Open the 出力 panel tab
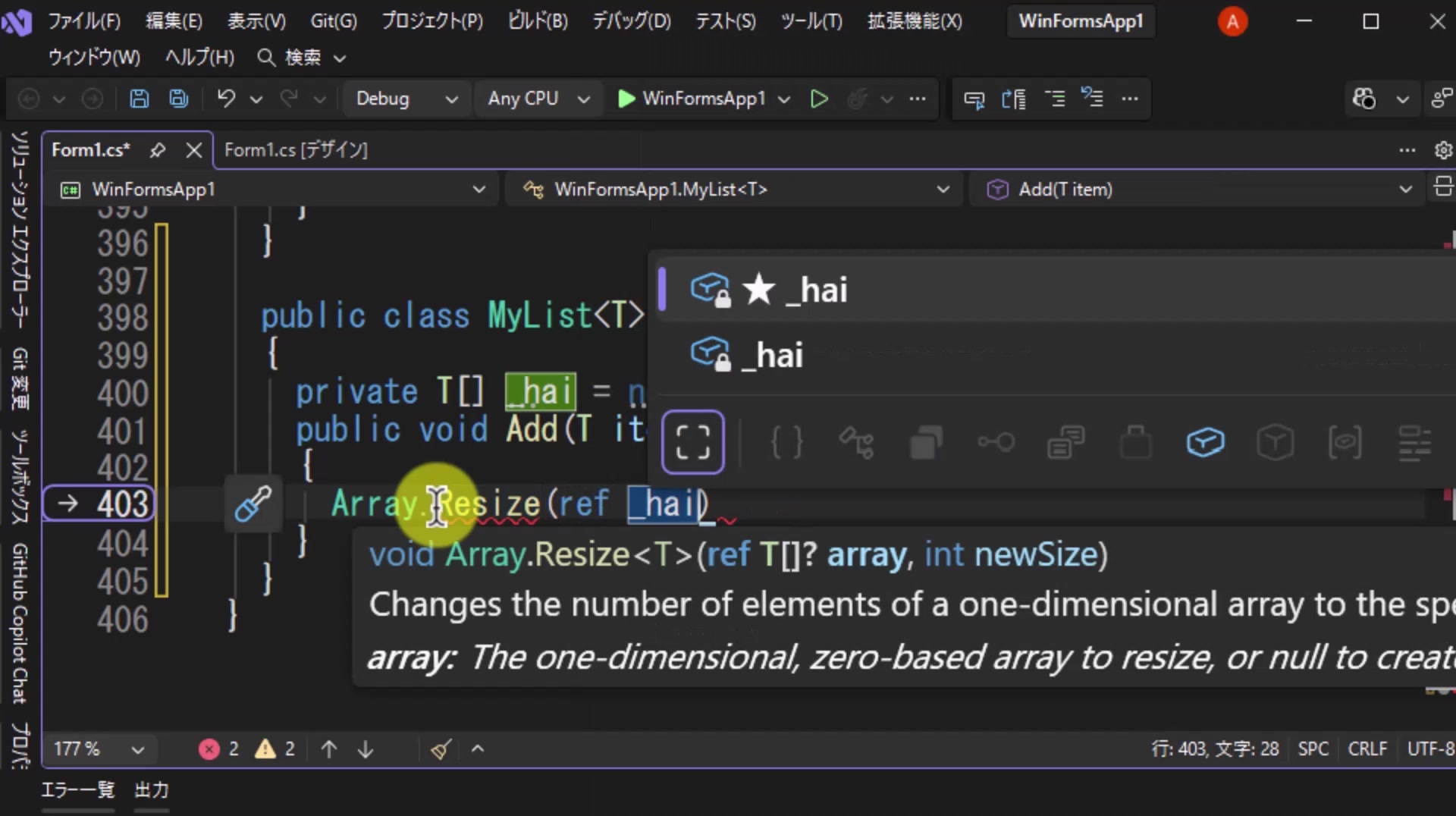Screen dimensions: 1456x816 (152, 790)
